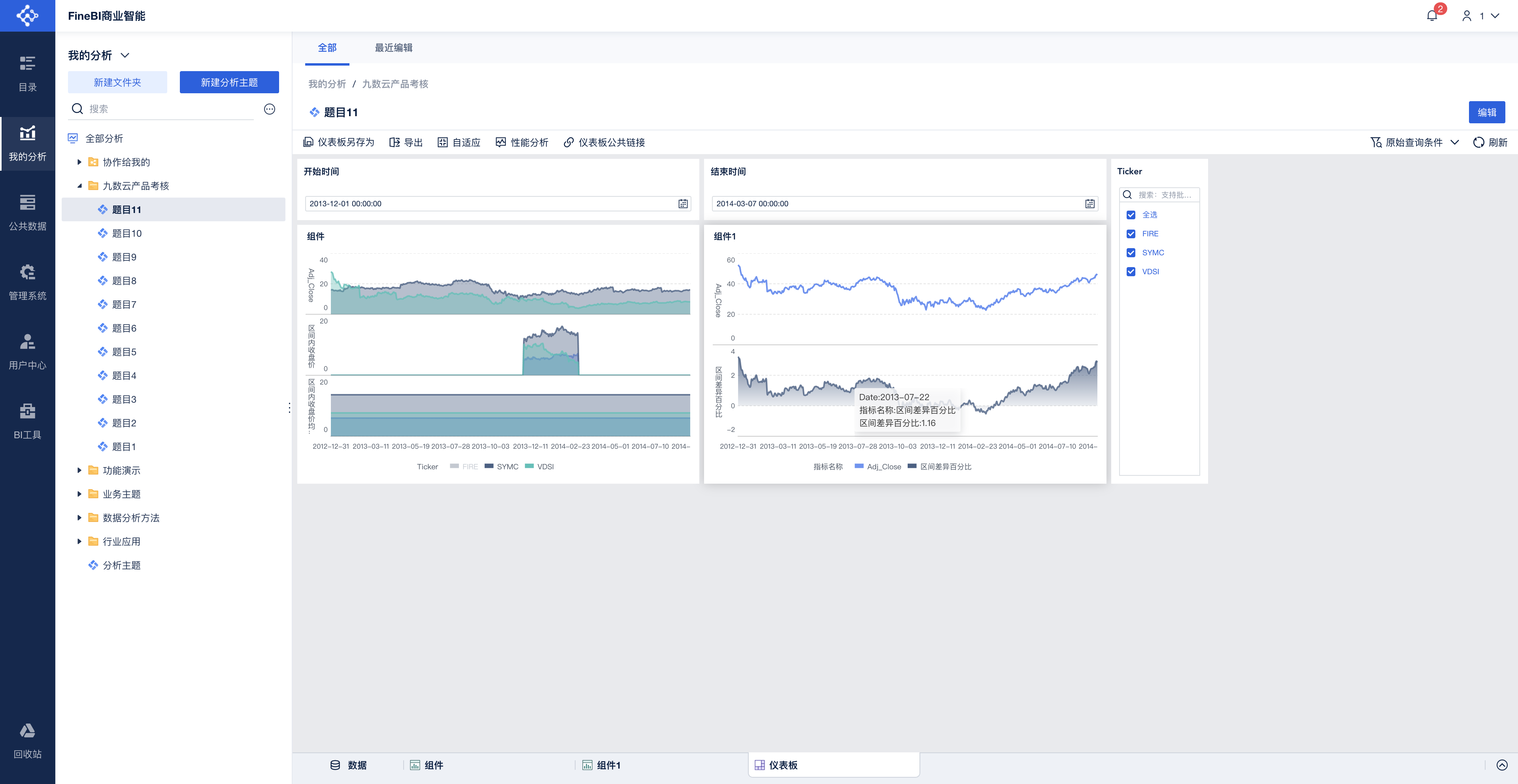Click 新建分析主题 button
This screenshot has height=784, width=1518.
[229, 83]
